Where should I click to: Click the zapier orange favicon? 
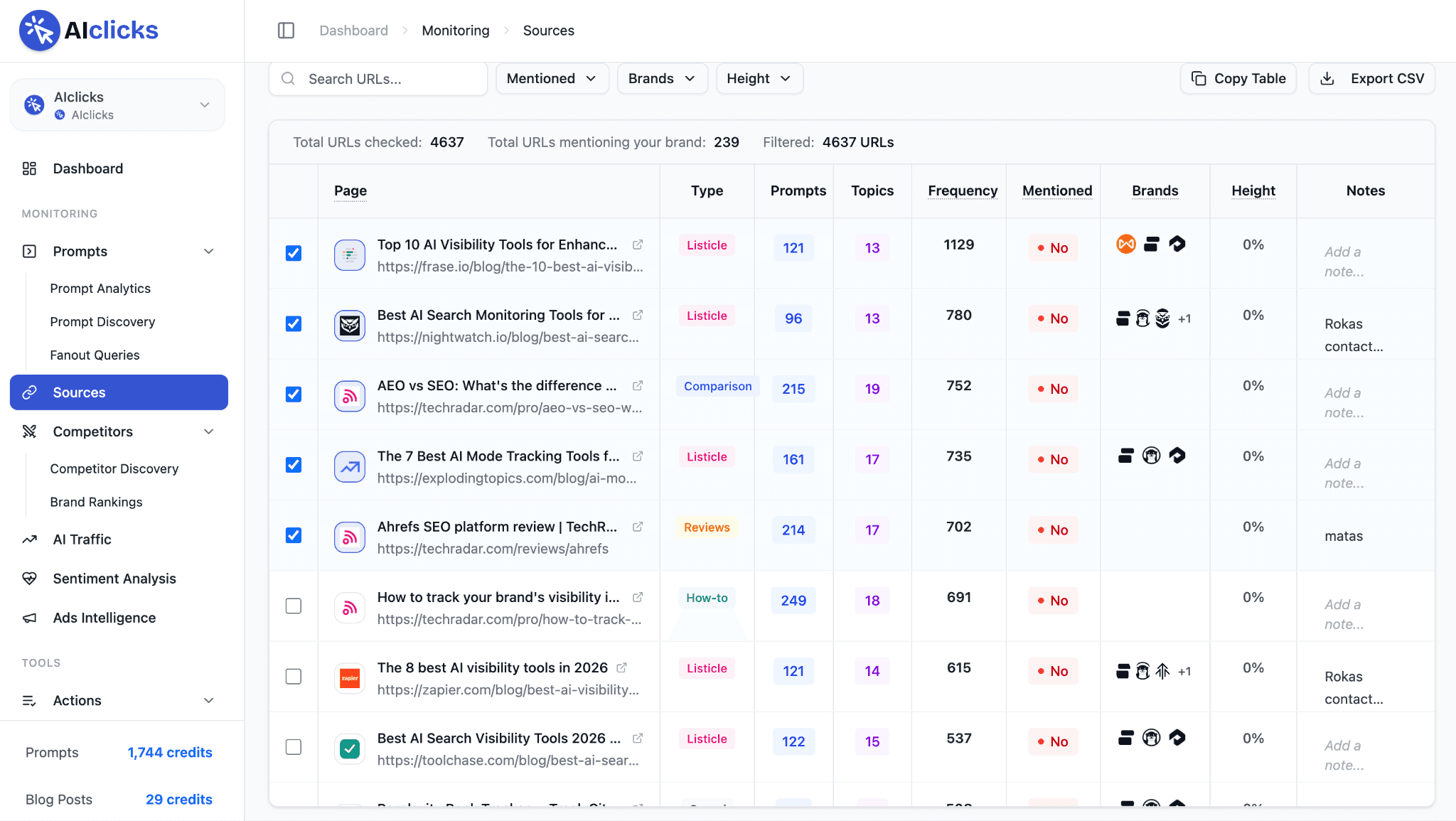[350, 678]
